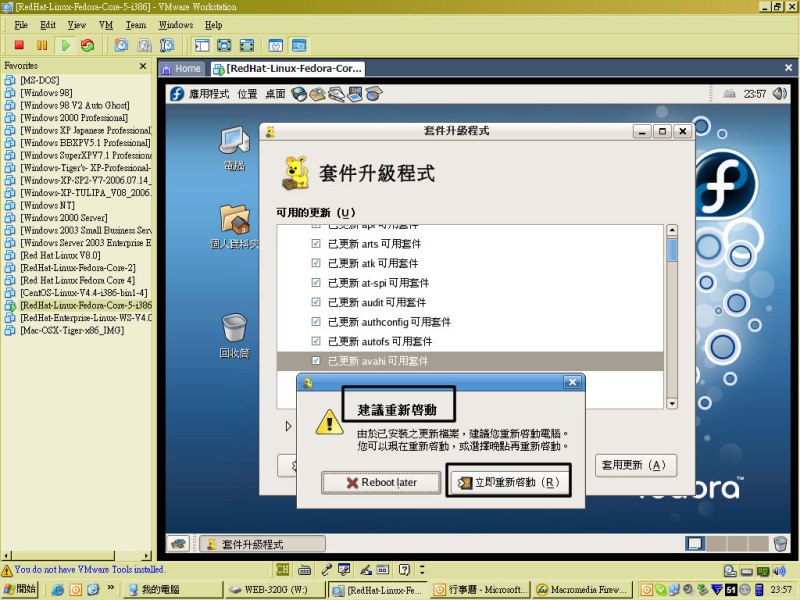Launch the presentation icon on GNOME panel
The height and width of the screenshot is (600, 800).
(x=355, y=94)
